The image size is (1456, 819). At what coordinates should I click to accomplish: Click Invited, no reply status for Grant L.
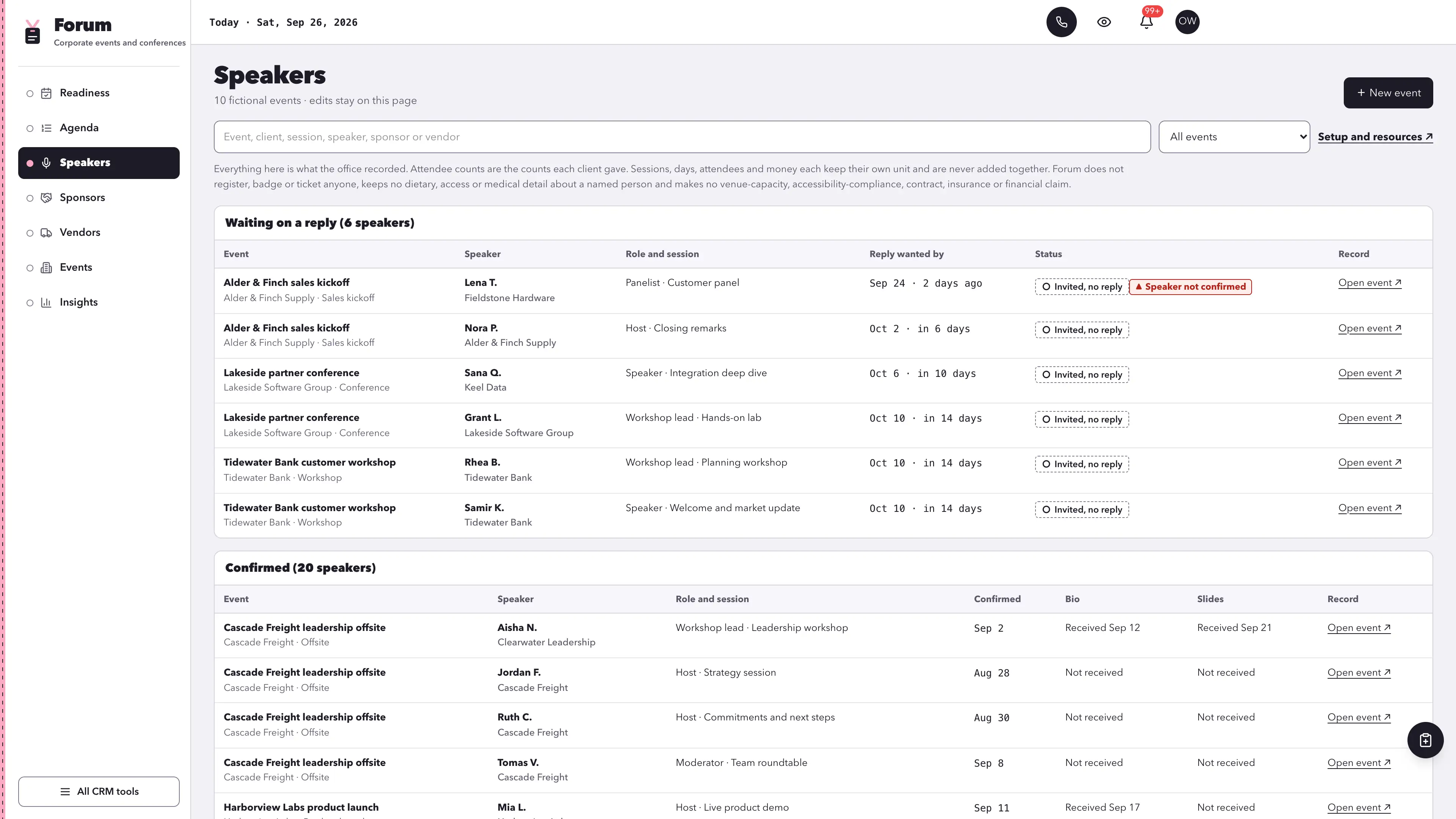1082,419
